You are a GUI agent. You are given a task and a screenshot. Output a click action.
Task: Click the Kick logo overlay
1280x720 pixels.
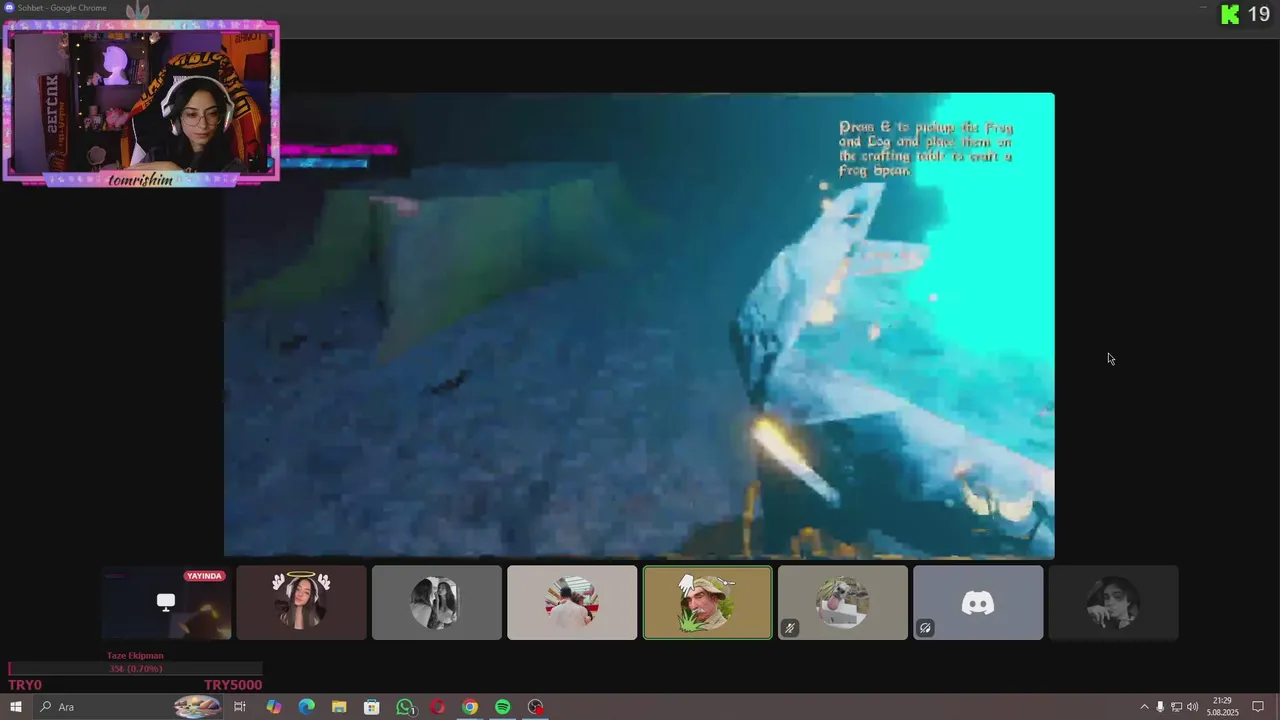[1230, 14]
